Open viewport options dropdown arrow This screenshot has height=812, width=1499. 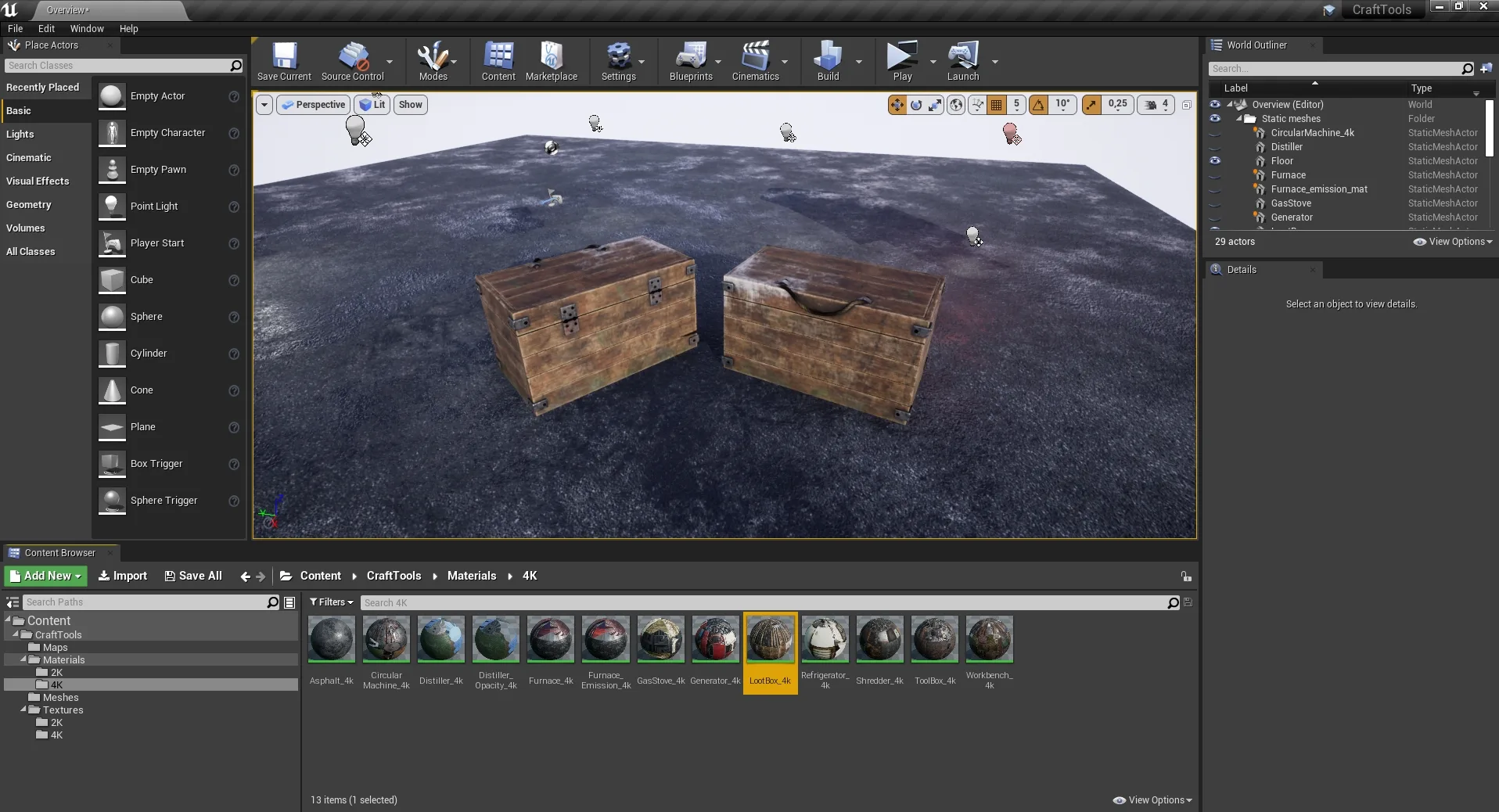264,105
